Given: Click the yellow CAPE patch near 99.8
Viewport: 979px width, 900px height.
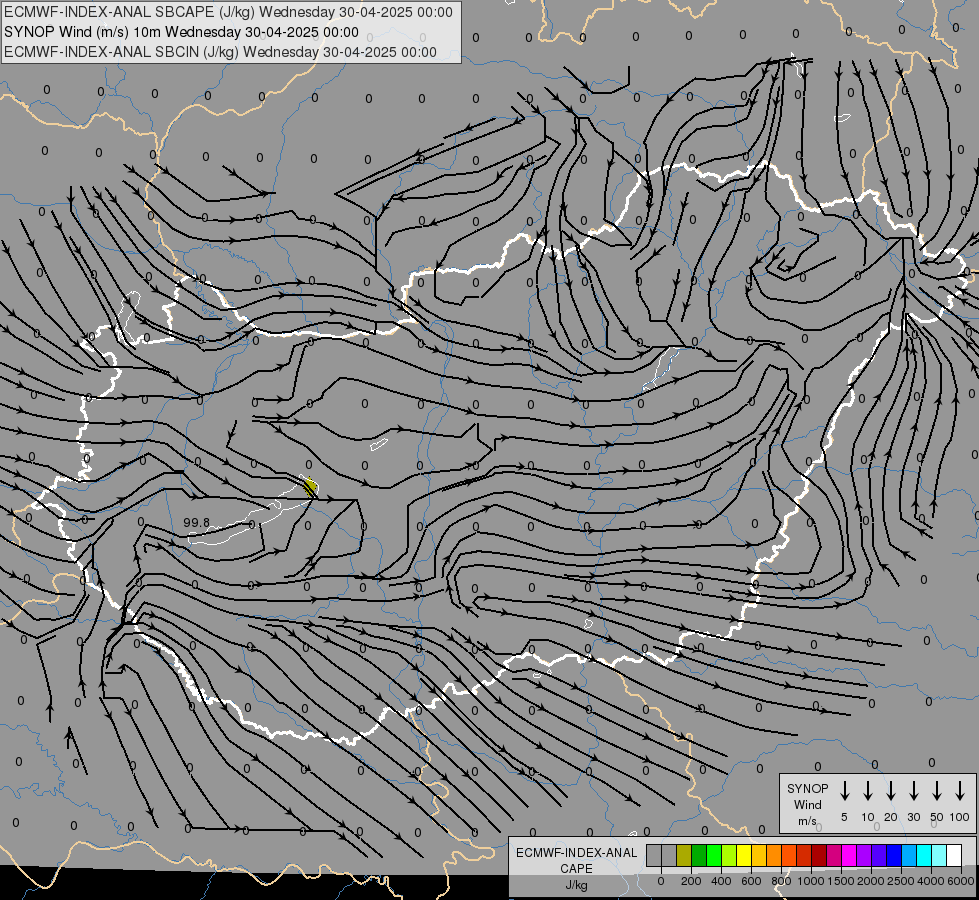Looking at the screenshot, I should (310, 487).
